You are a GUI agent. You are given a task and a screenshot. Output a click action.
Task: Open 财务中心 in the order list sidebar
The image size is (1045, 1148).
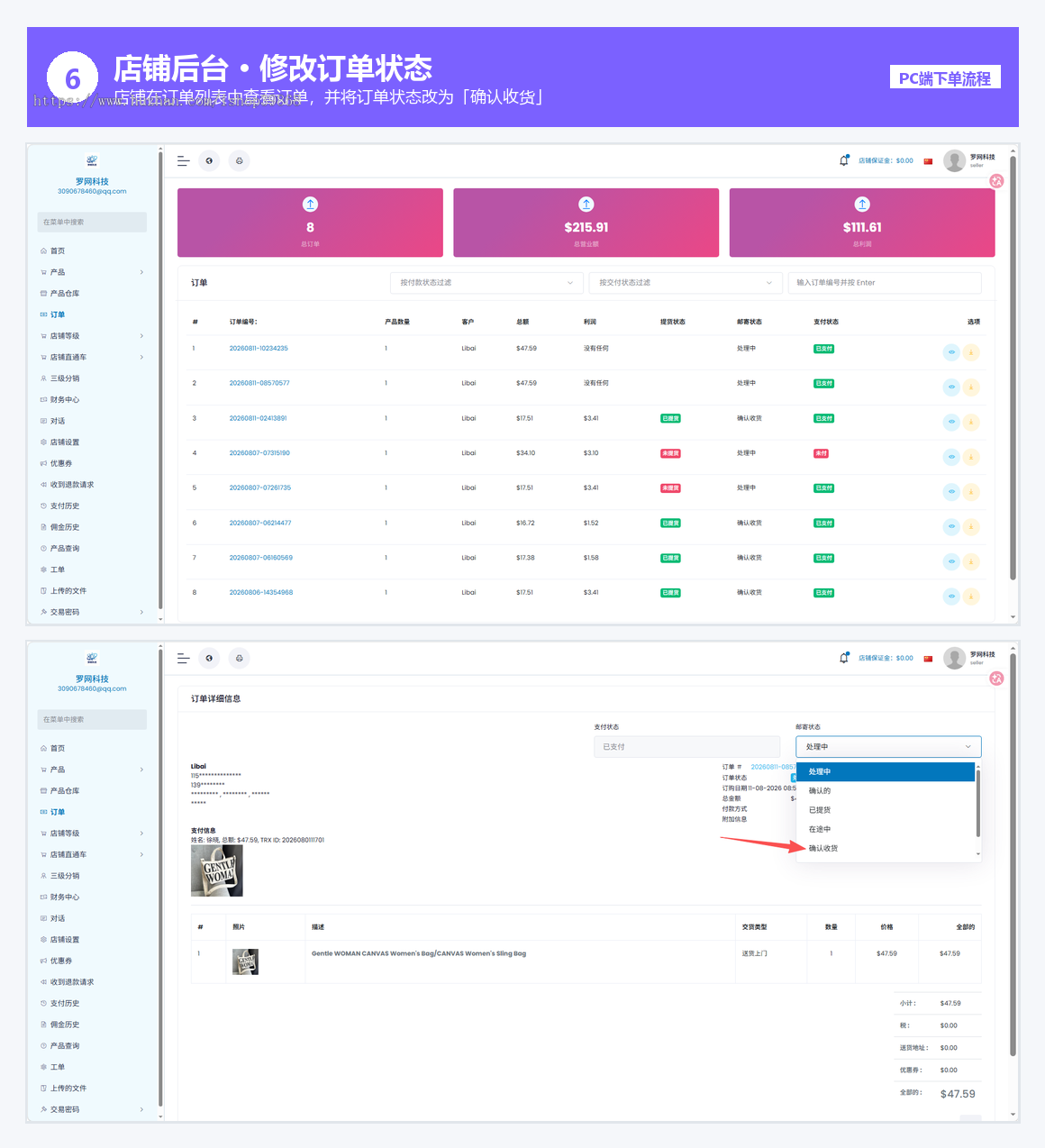(64, 400)
